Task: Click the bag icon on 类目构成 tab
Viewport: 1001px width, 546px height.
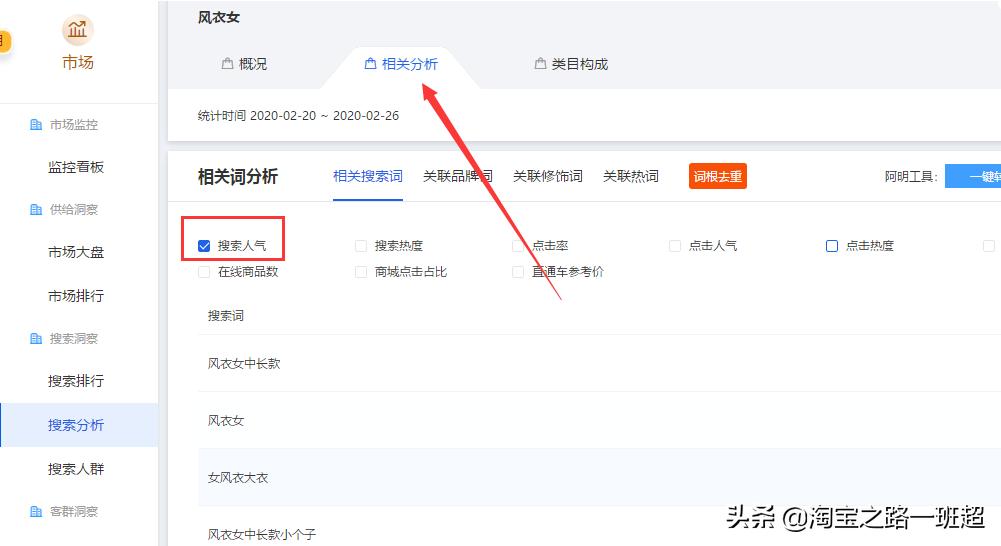Action: pyautogui.click(x=540, y=64)
